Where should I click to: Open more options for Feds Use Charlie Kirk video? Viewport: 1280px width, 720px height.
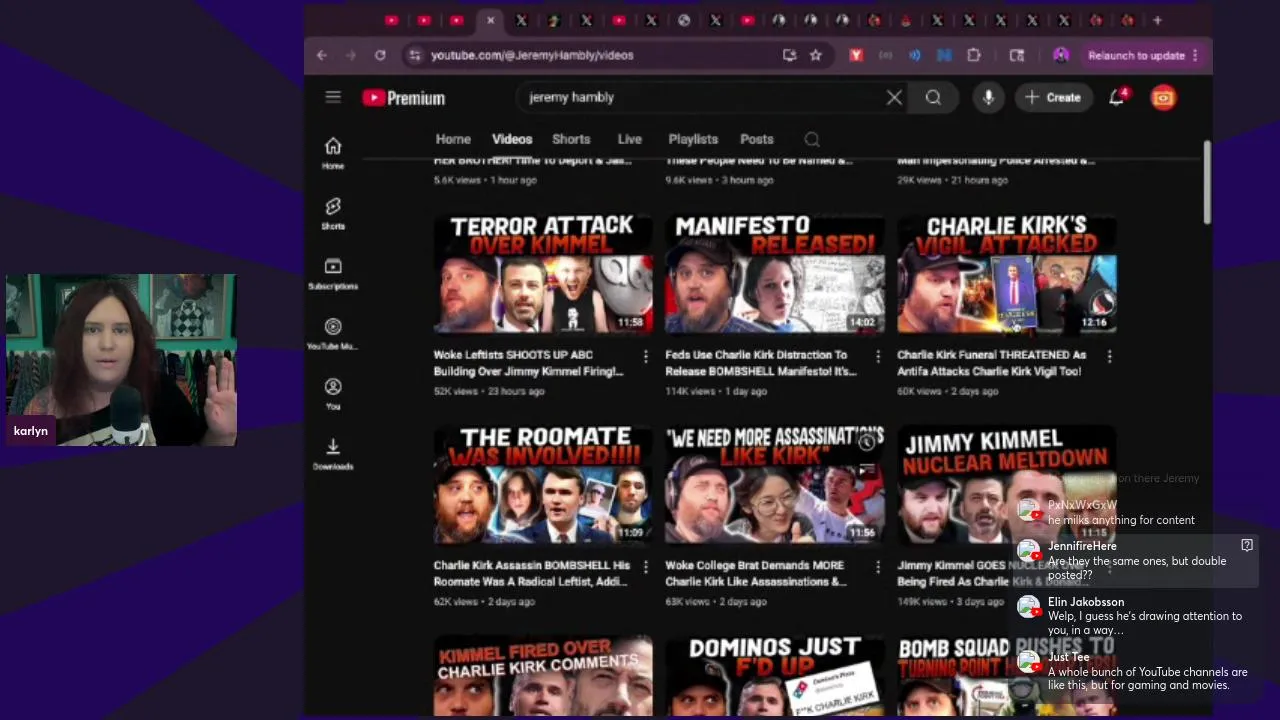pos(878,356)
